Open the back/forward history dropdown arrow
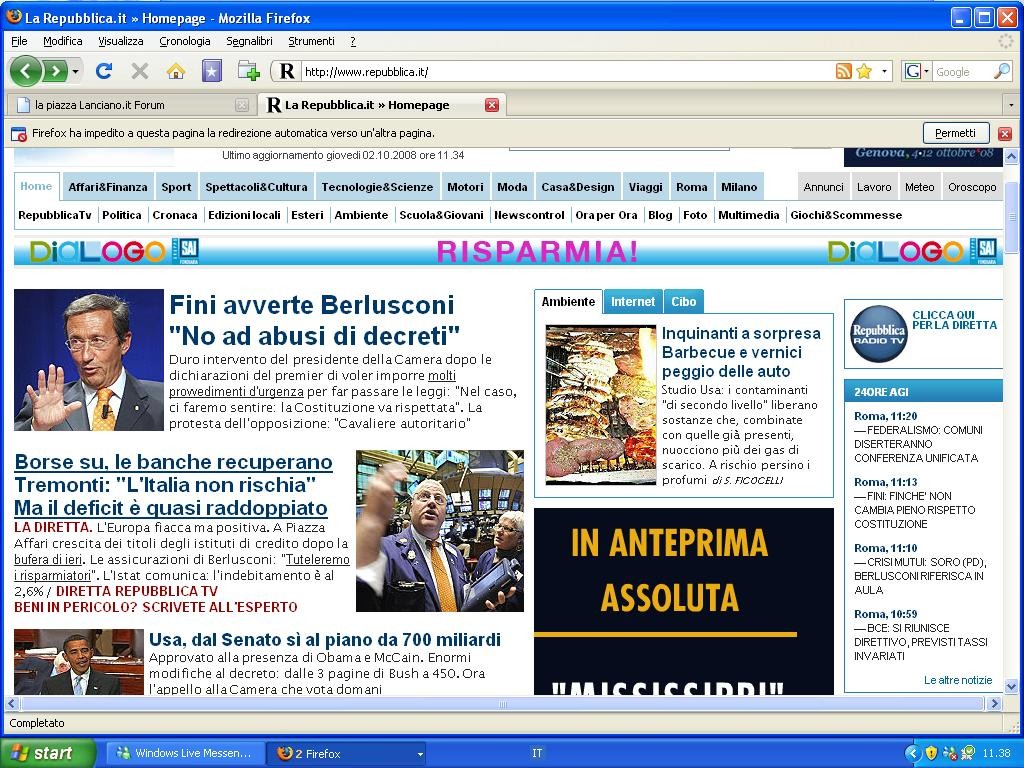This screenshot has width=1024, height=768. 76,71
